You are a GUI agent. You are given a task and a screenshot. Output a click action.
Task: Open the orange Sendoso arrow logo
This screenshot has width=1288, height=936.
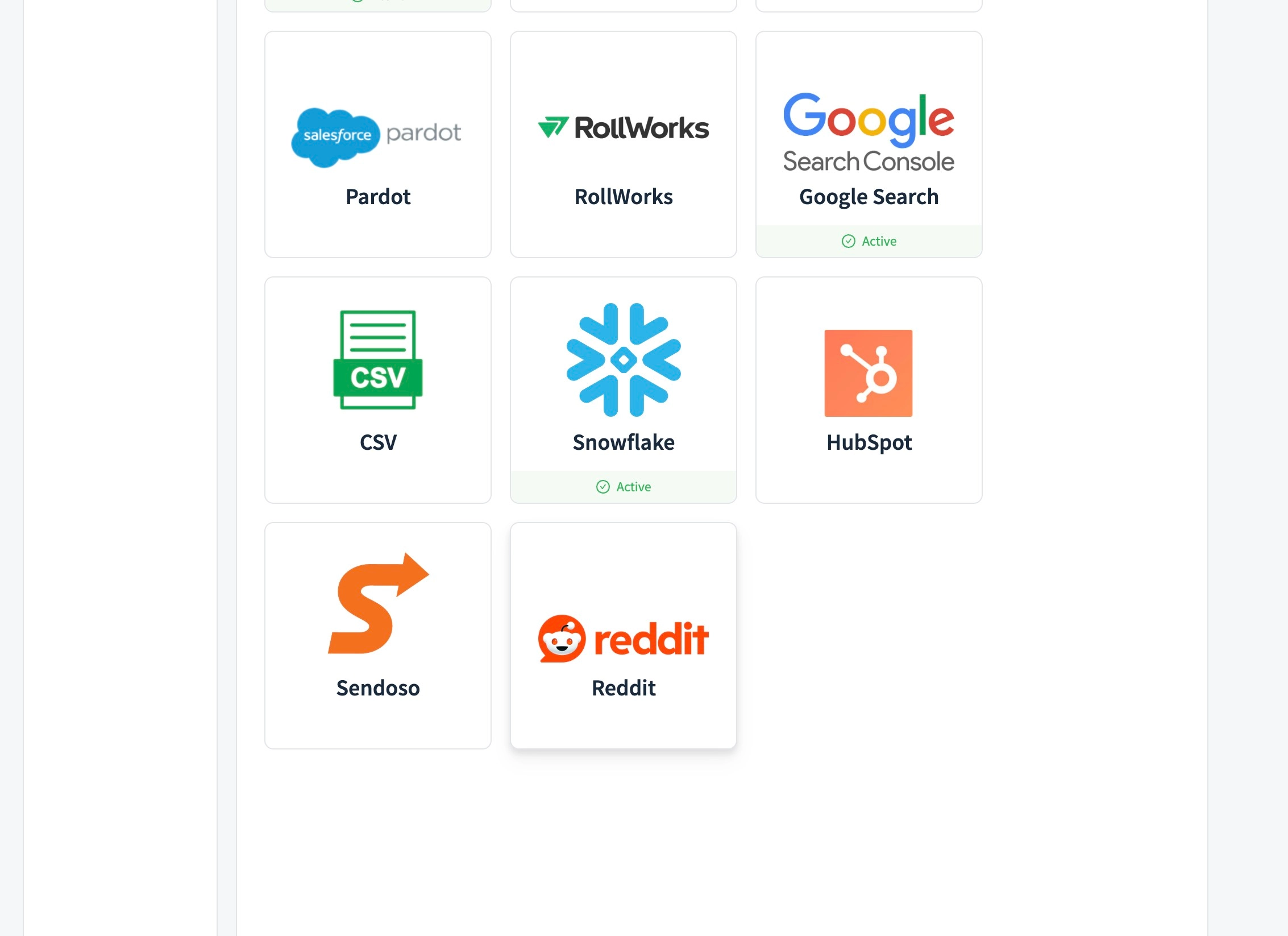(x=379, y=603)
